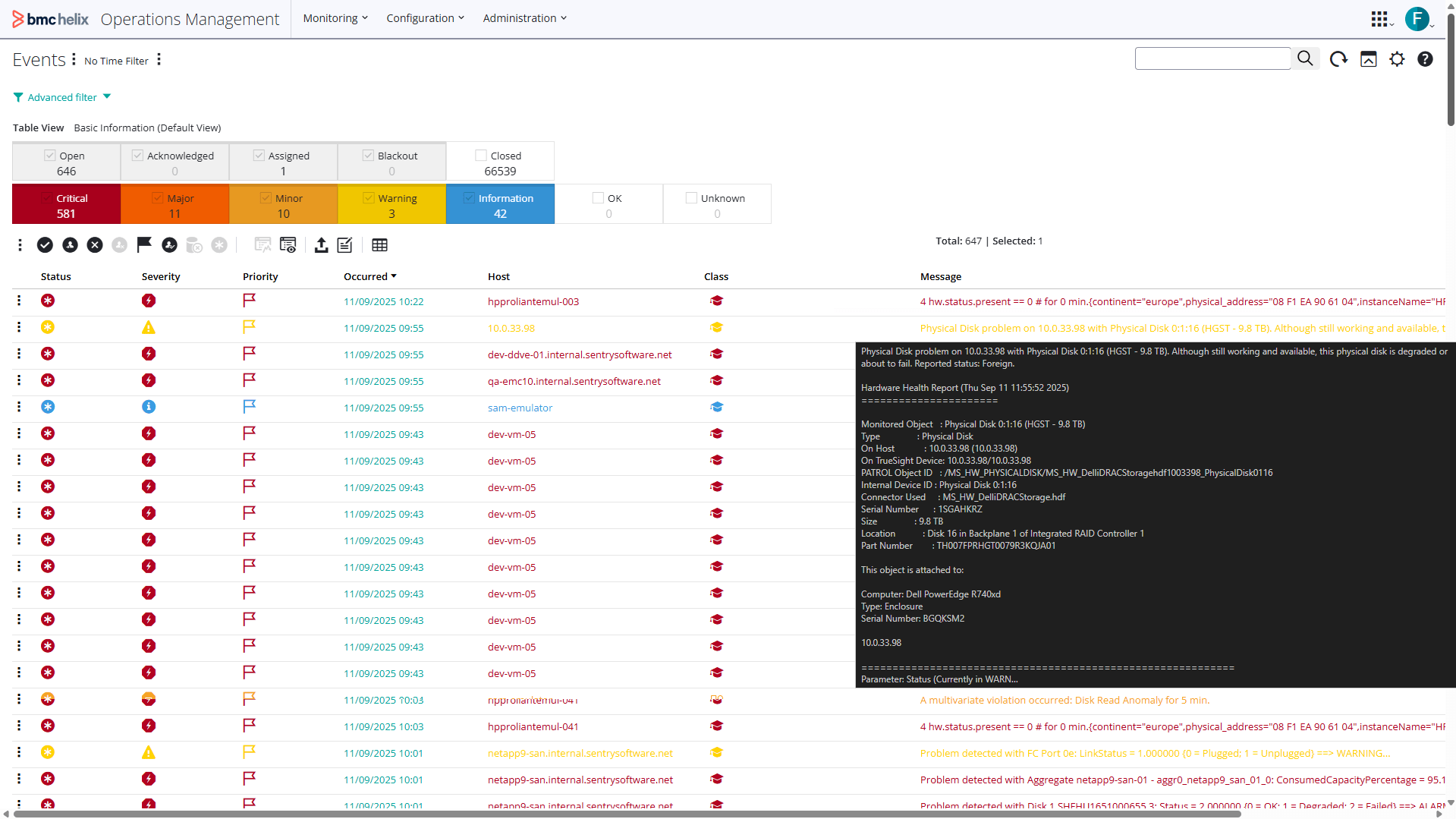Open the hpproliantemul-003 host link
The image size is (1456, 819).
coord(533,301)
